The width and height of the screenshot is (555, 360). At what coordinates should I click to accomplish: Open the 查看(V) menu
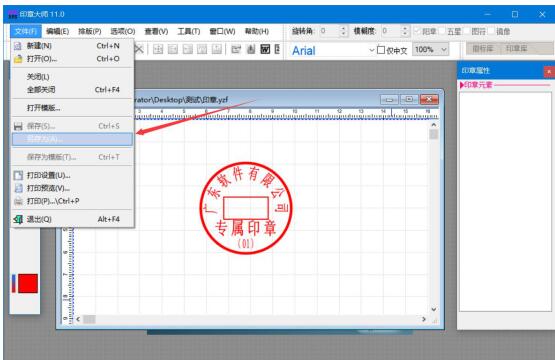click(156, 31)
